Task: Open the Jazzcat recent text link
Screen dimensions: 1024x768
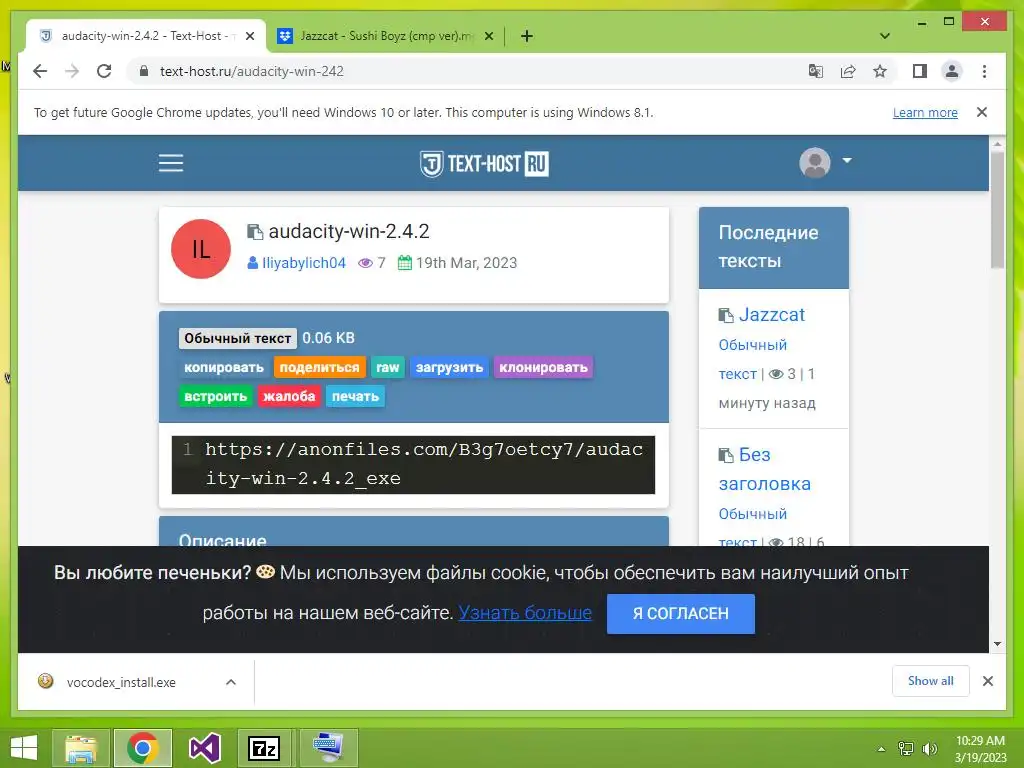Action: point(771,315)
